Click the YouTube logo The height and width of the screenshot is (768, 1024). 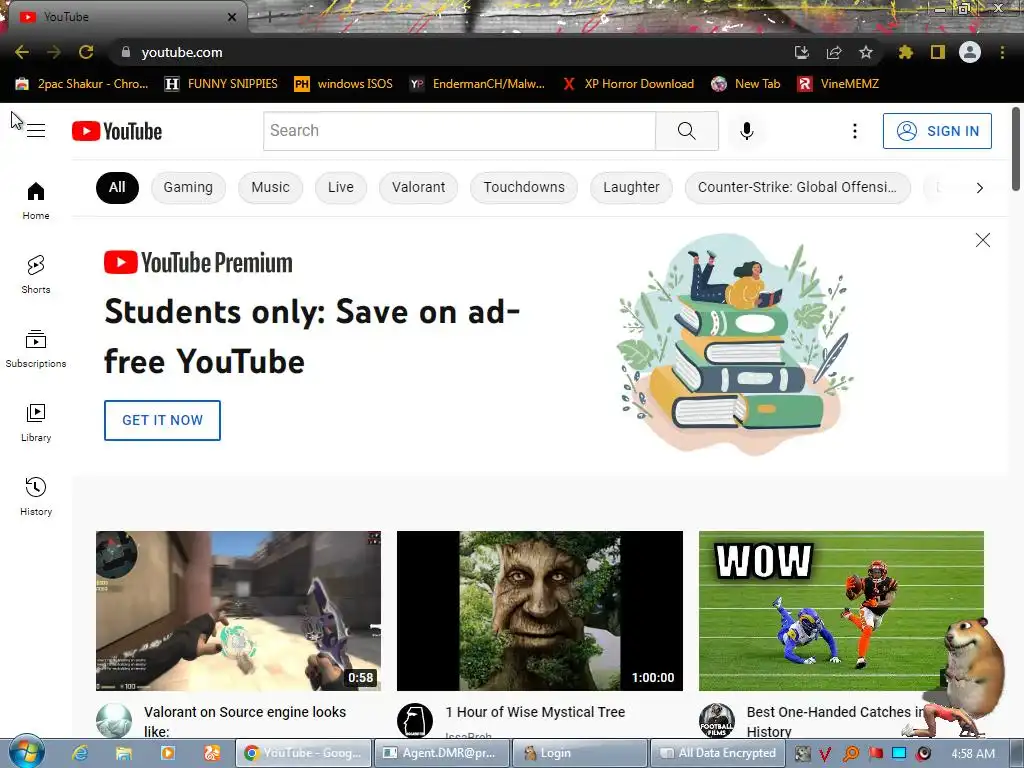117,131
